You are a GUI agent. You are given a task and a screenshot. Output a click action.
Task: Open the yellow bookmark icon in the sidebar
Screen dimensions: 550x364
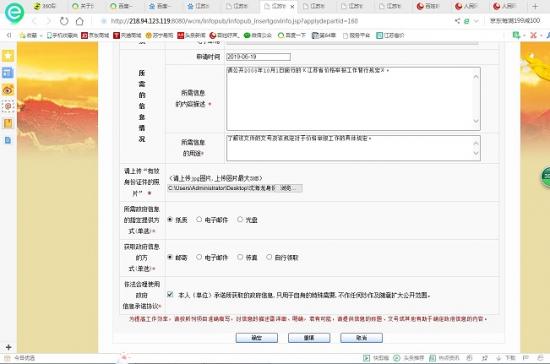pos(8,123)
